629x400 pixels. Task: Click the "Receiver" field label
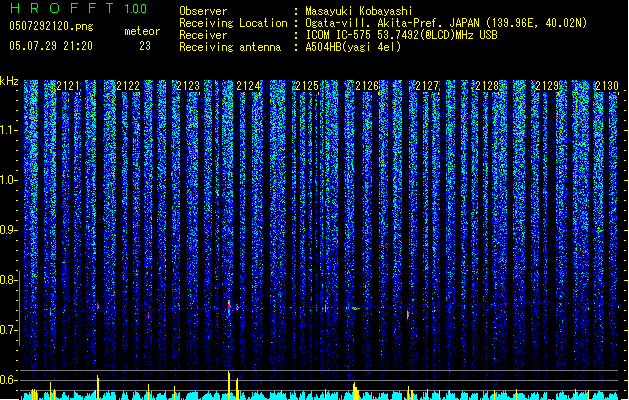click(x=203, y=35)
